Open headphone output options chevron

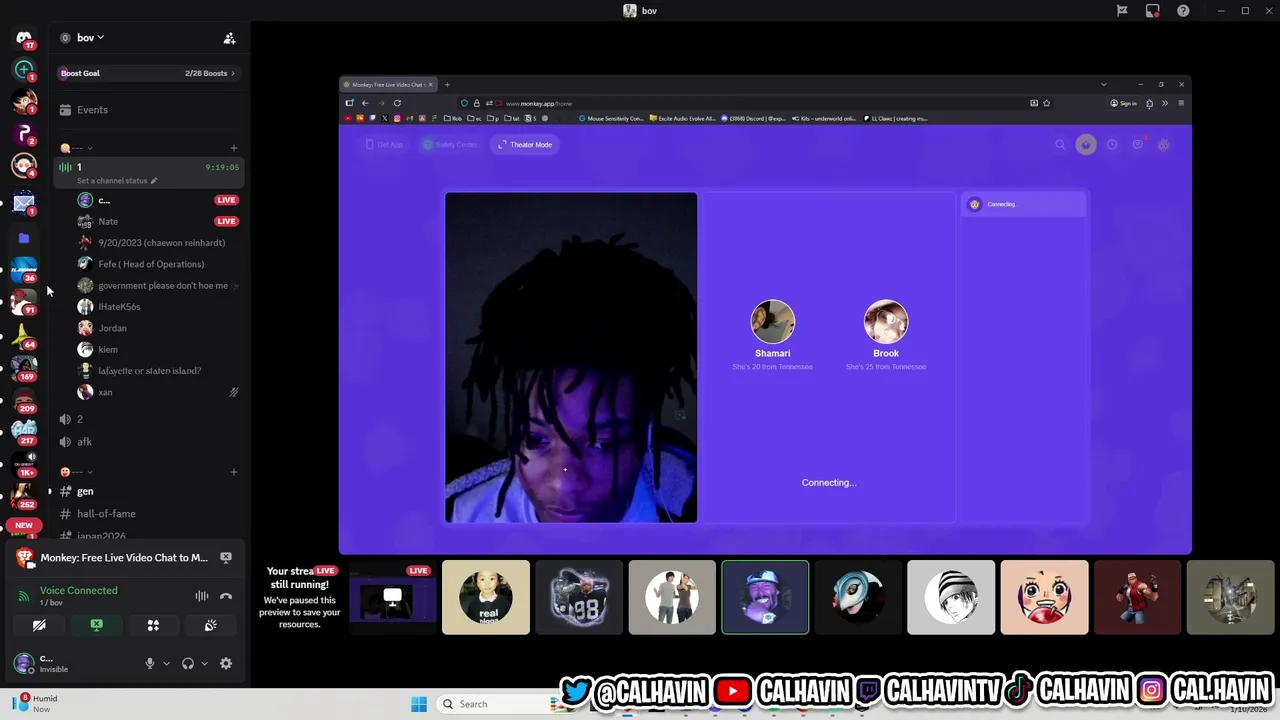tap(204, 663)
